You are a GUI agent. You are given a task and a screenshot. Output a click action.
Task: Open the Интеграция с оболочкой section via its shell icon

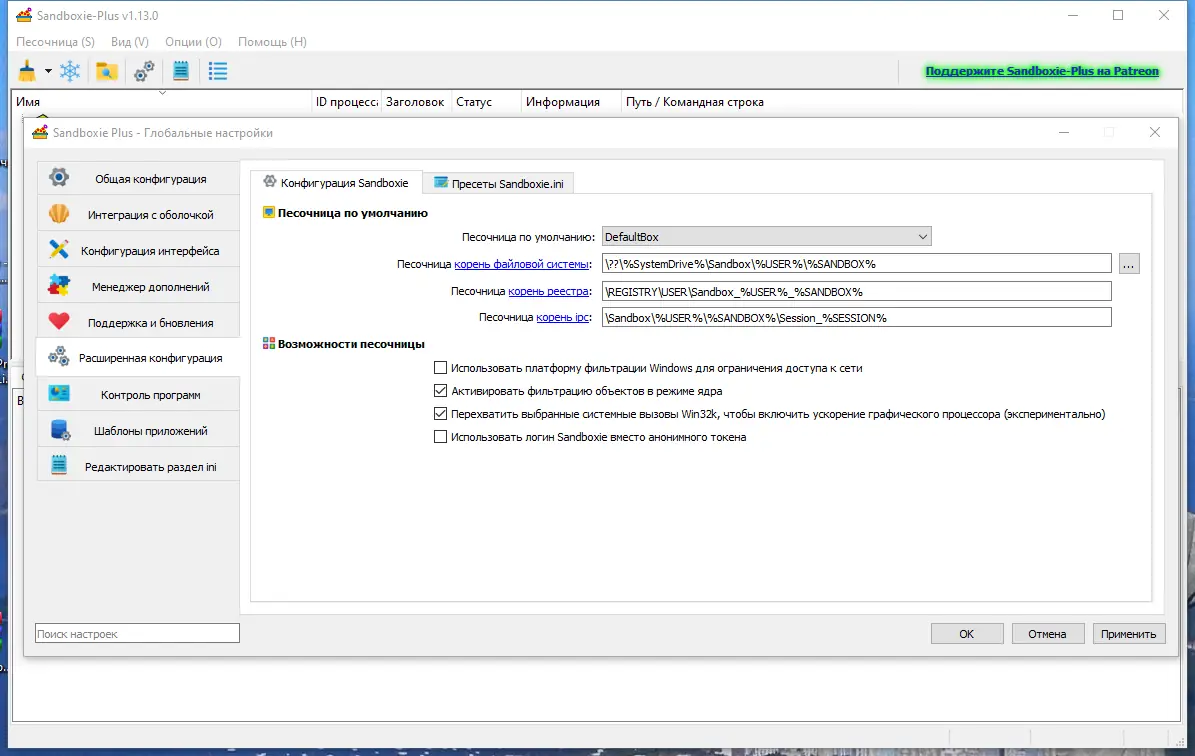point(59,214)
